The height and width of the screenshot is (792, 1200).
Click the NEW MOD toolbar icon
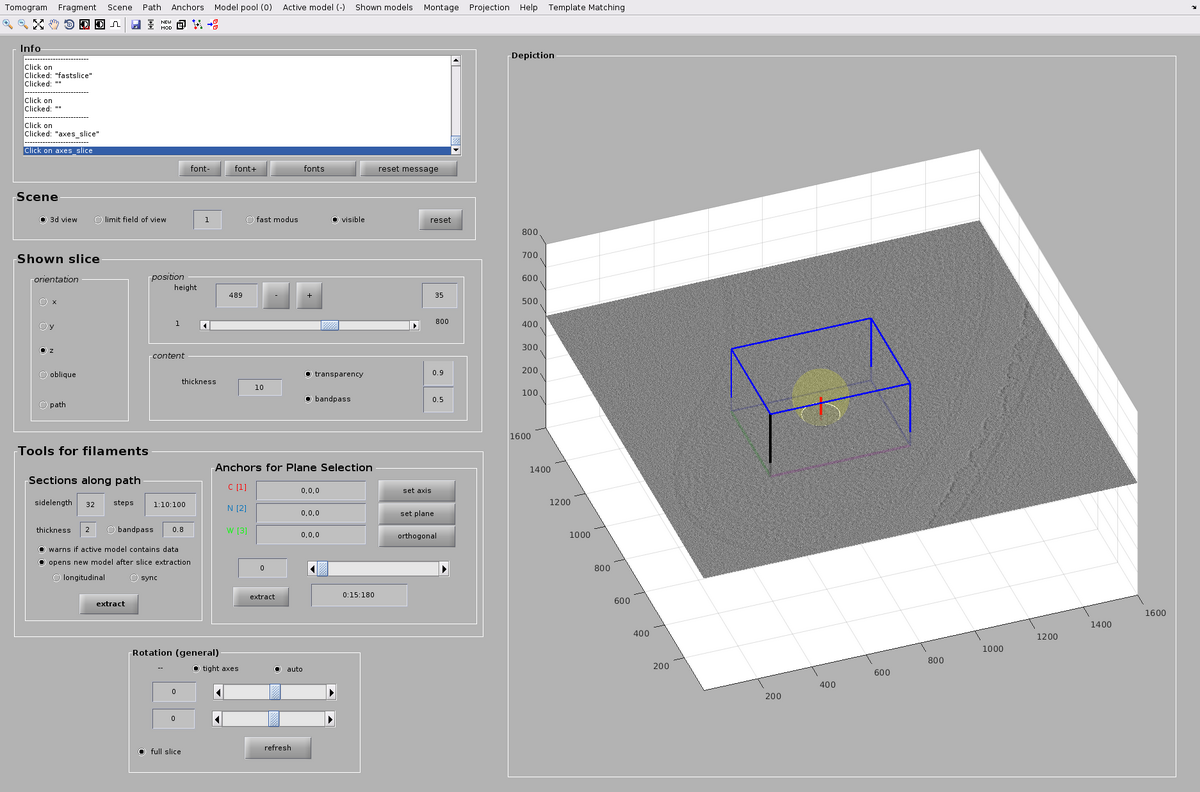(x=166, y=25)
